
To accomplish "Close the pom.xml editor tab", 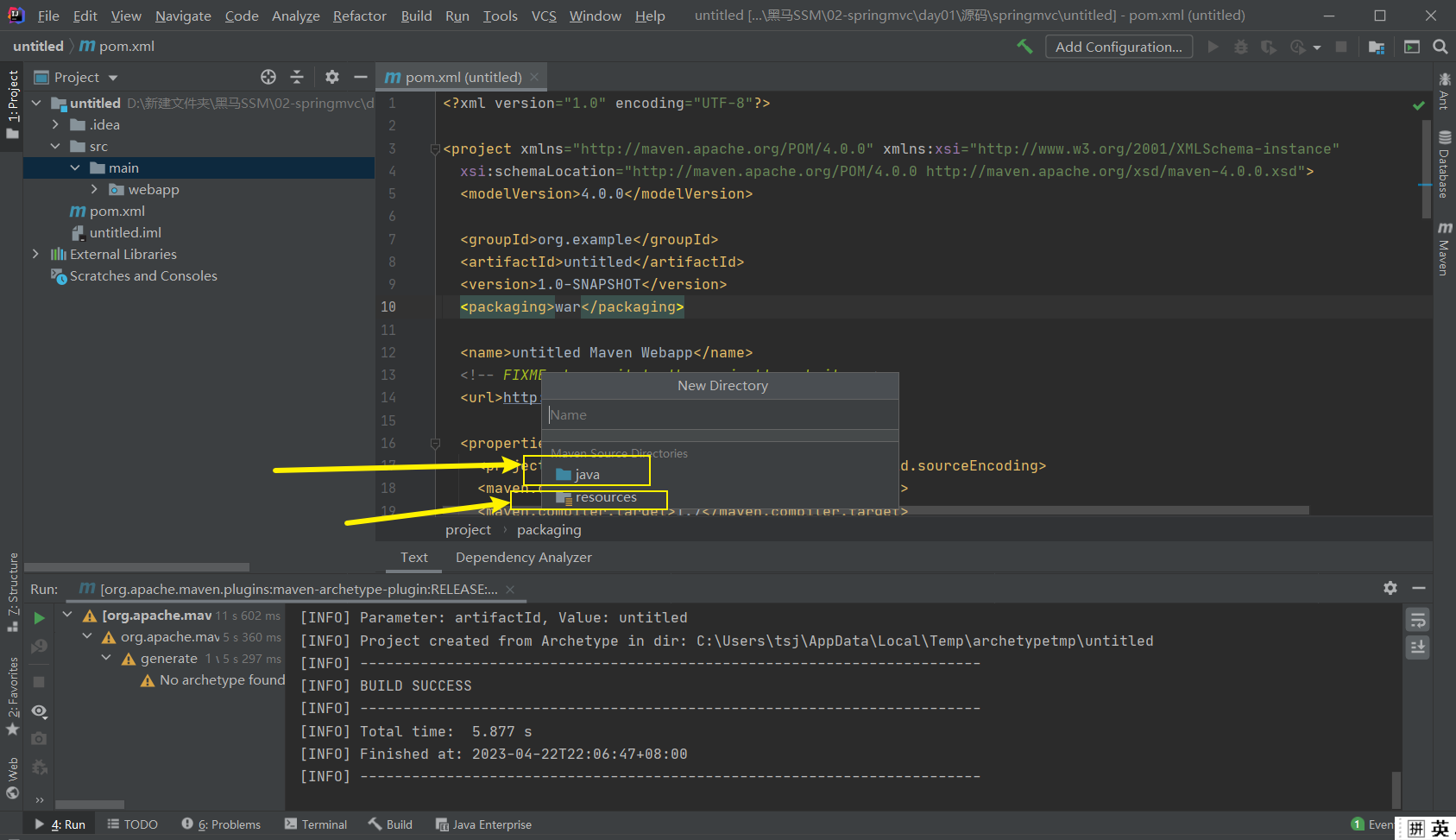I will (534, 77).
